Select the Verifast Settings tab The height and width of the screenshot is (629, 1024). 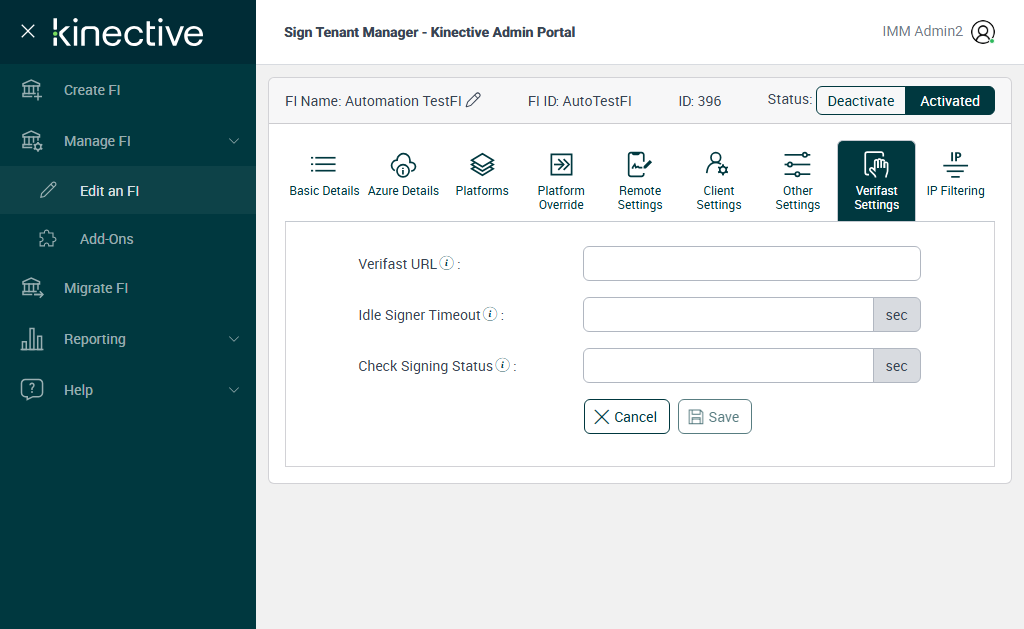(x=876, y=181)
